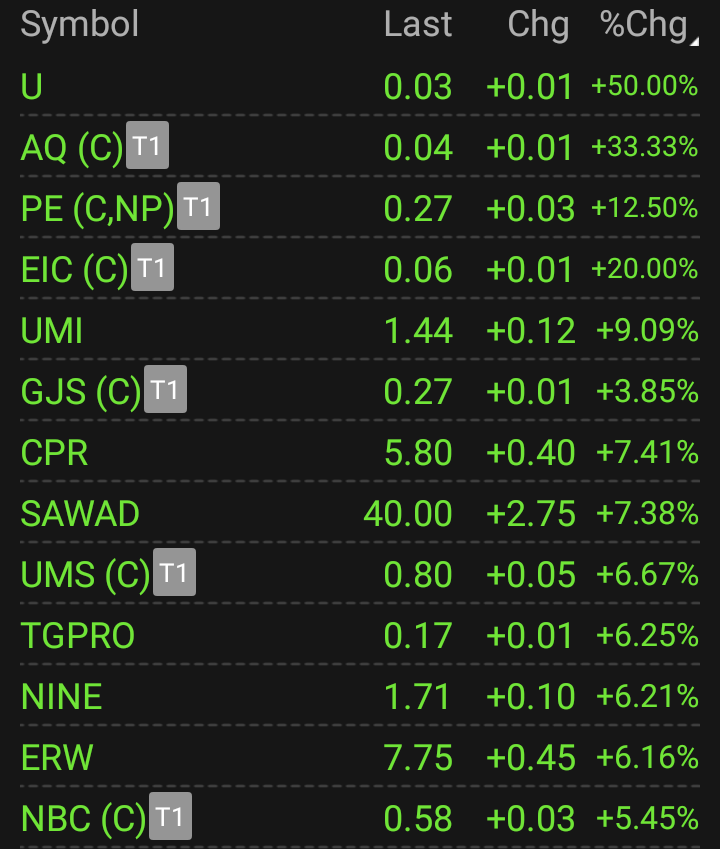Viewport: 720px width, 849px height.
Task: Tap the NINE symbol
Action: 62,697
